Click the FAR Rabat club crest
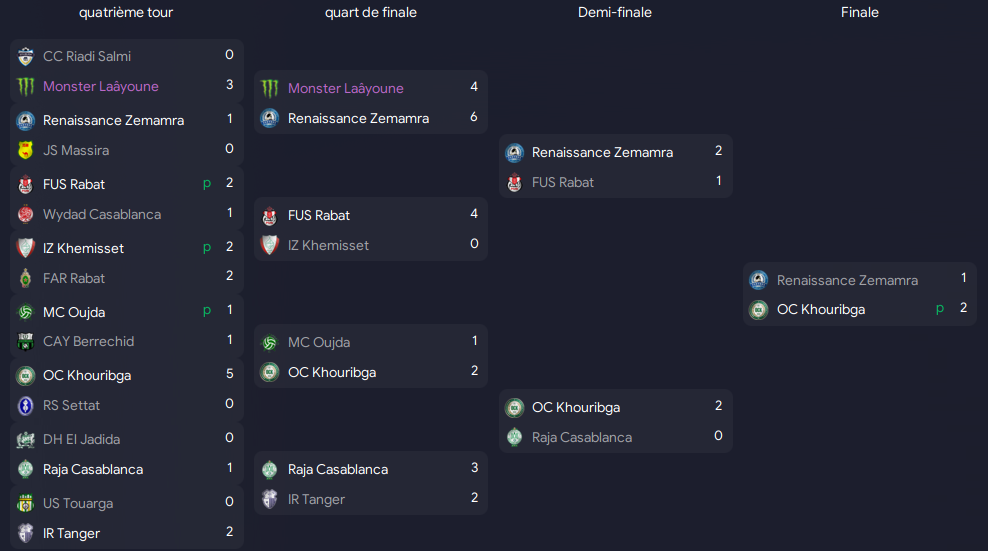Image resolution: width=988 pixels, height=551 pixels. pyautogui.click(x=25, y=278)
